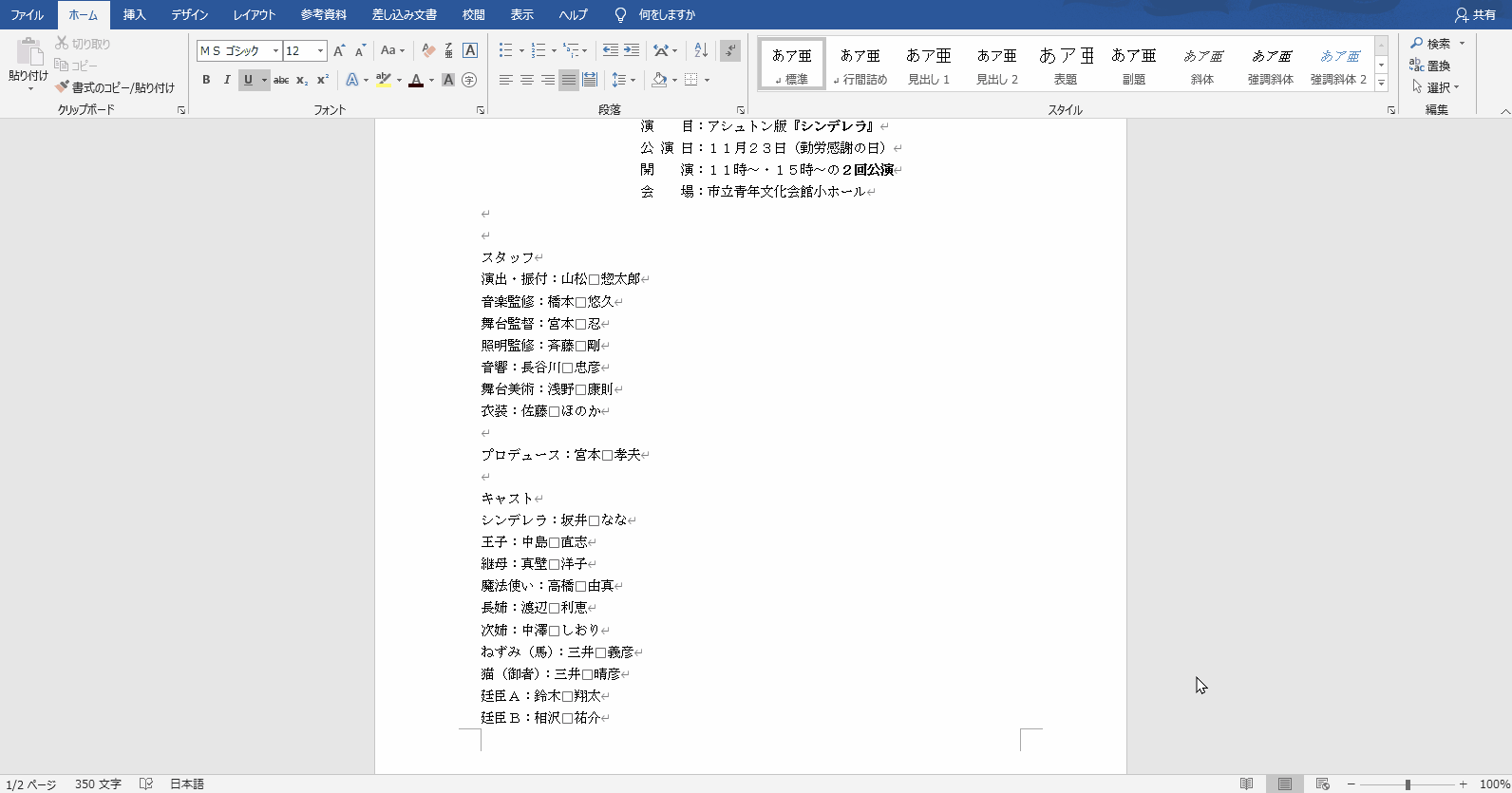1512x793 pixels.
Task: Click the format painter brush icon
Action: [63, 87]
